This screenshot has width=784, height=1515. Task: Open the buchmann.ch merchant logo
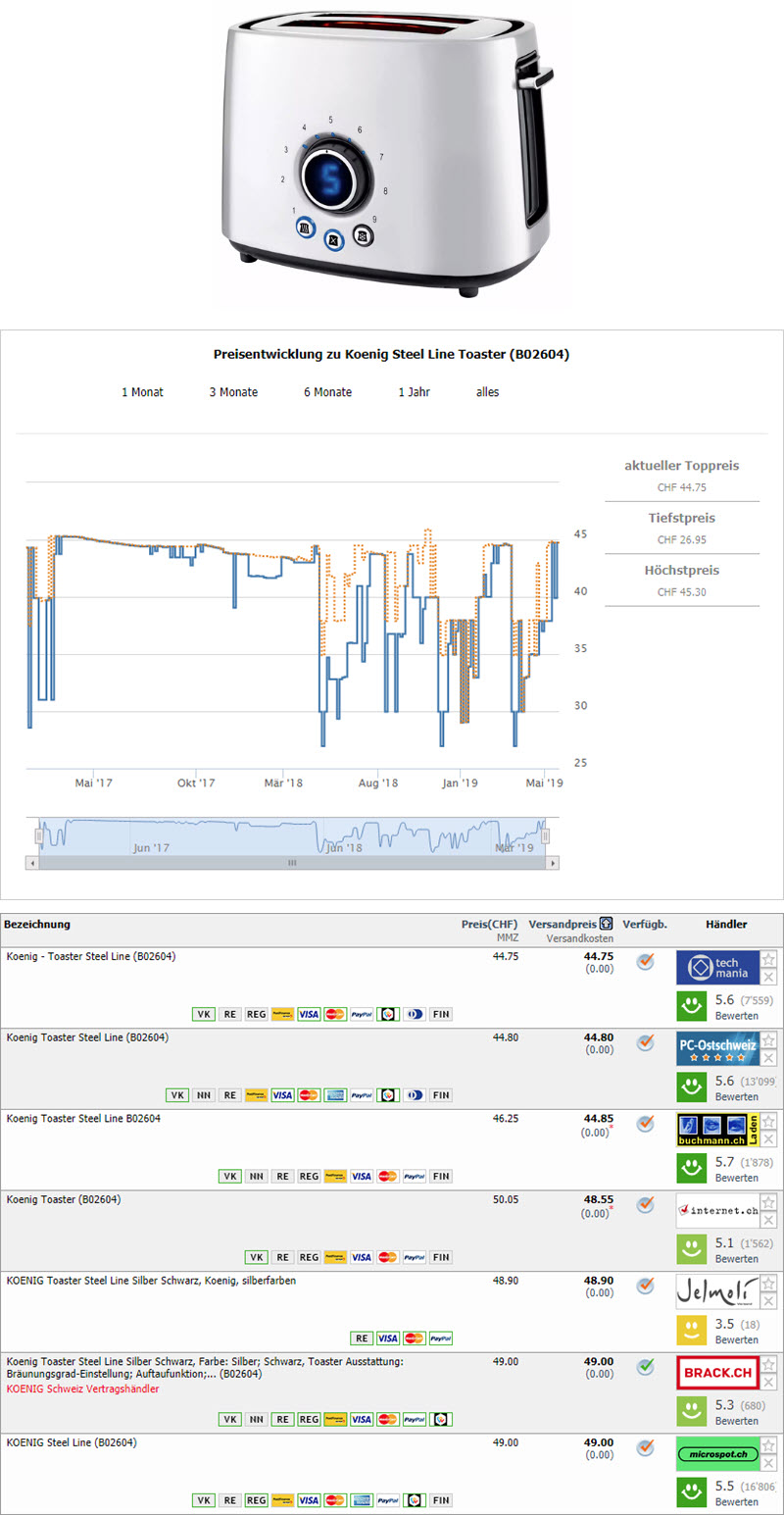coord(717,1130)
